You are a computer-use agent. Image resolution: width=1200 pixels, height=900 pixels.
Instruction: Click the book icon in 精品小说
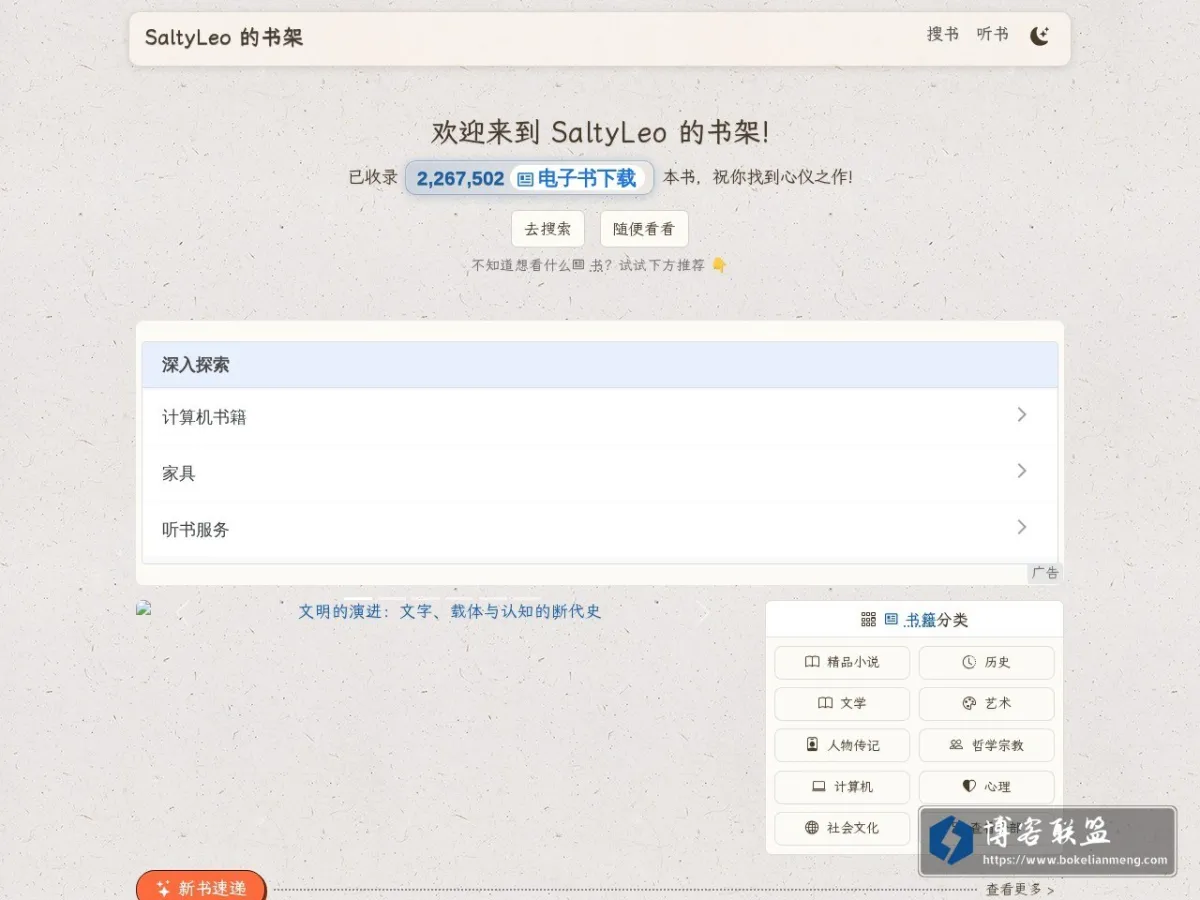coord(812,662)
